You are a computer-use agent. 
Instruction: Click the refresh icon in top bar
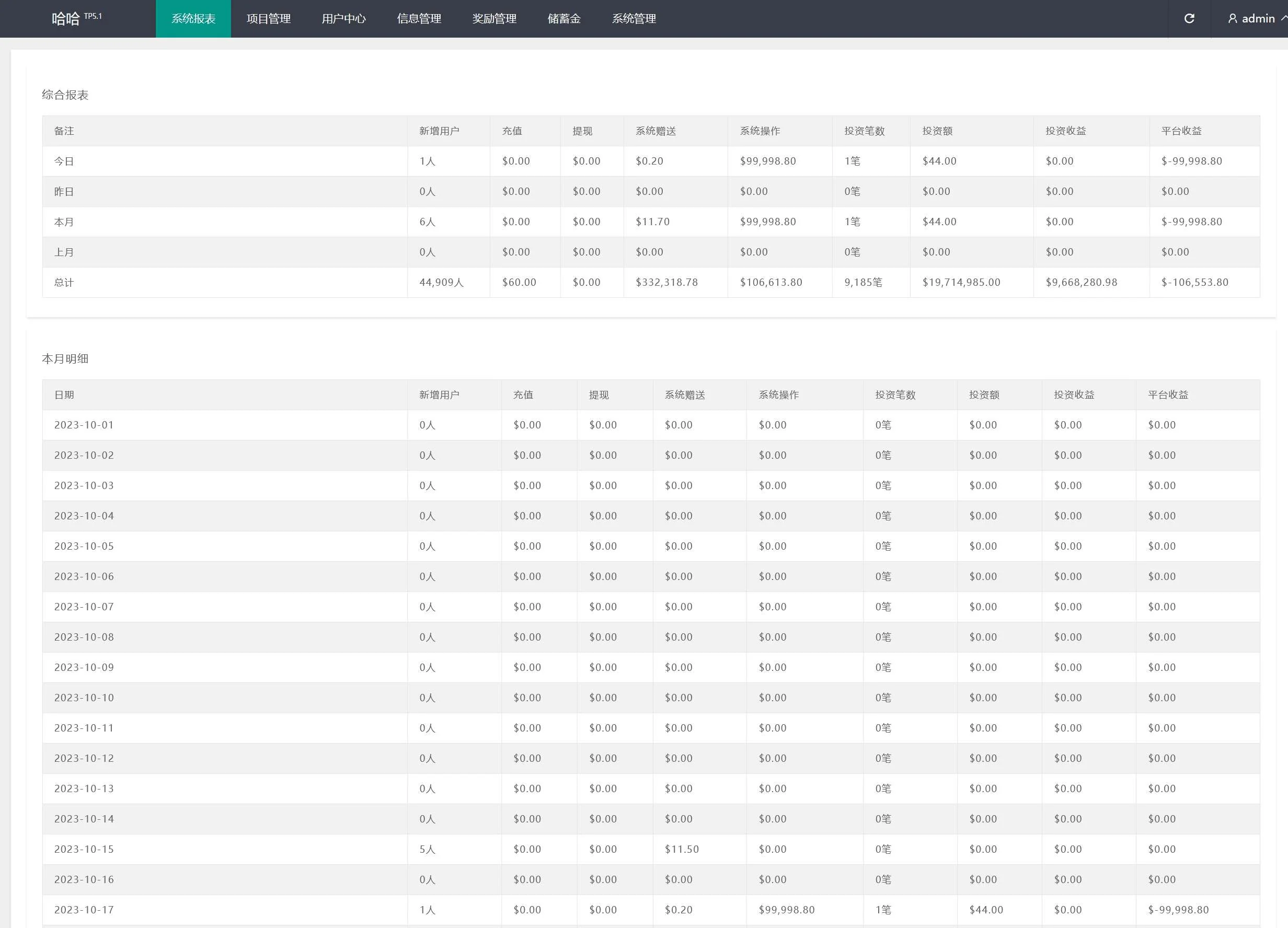tap(1189, 19)
